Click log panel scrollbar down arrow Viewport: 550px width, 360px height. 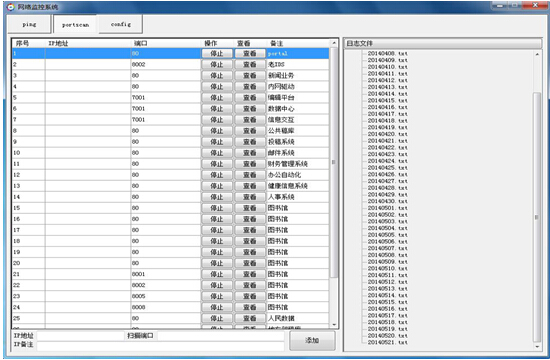(x=537, y=346)
